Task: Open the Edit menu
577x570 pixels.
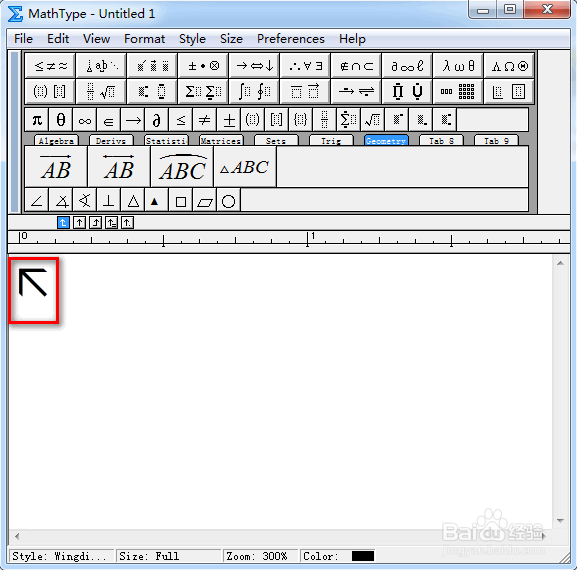Action: [58, 39]
